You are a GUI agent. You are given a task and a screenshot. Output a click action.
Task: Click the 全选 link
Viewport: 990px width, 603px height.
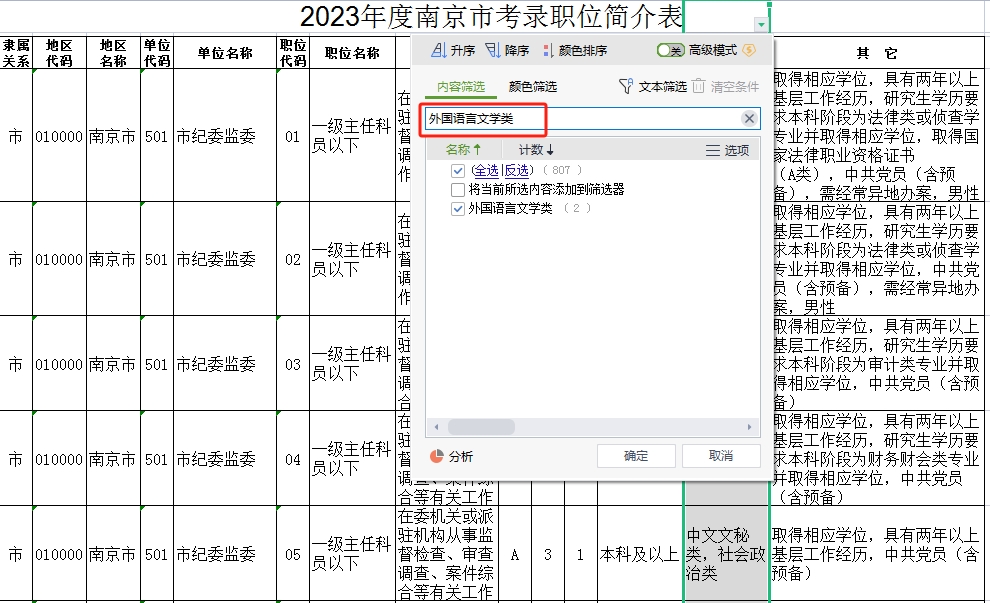pyautogui.click(x=486, y=170)
